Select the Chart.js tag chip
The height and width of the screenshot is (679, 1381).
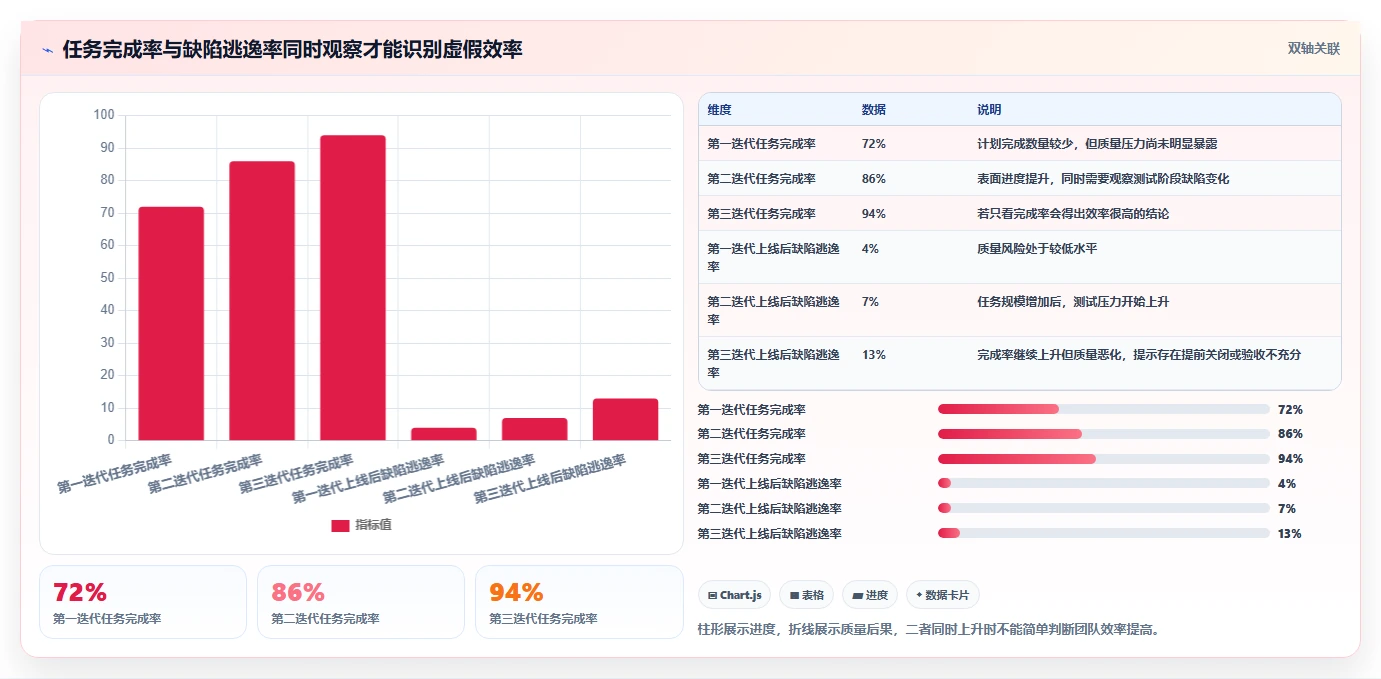pyautogui.click(x=734, y=595)
